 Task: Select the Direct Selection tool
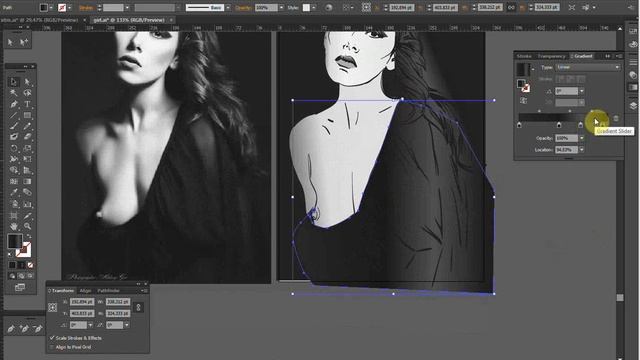27,82
